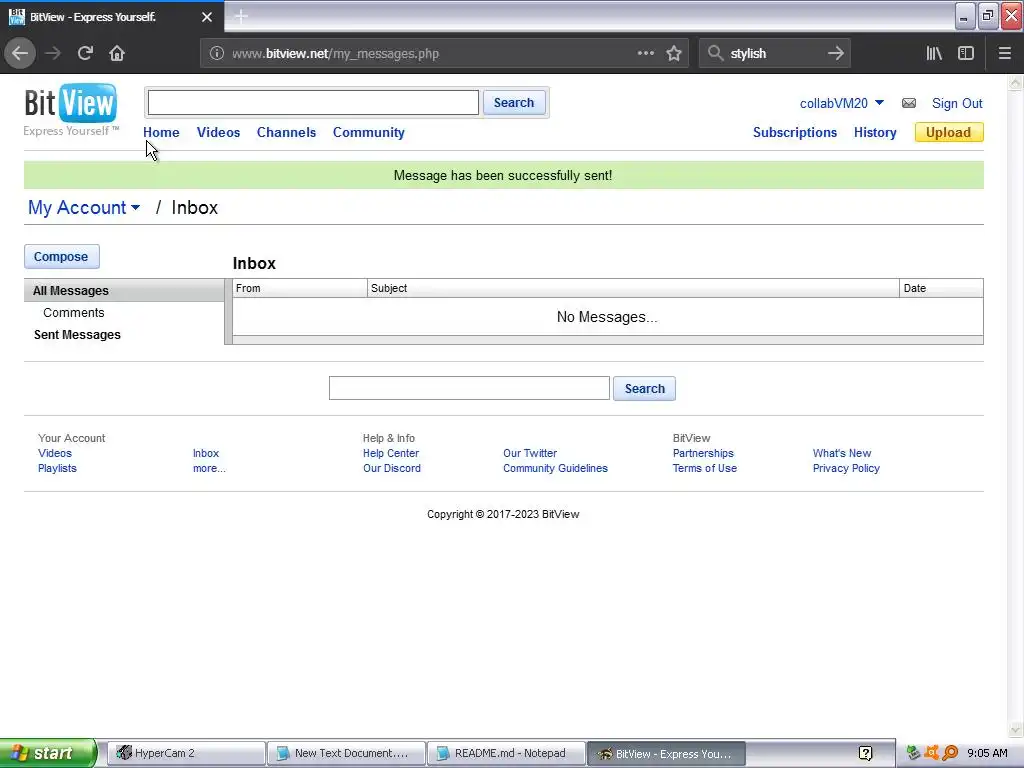Sort inbox by From column
Viewport: 1024px width, 768px height.
pos(300,288)
